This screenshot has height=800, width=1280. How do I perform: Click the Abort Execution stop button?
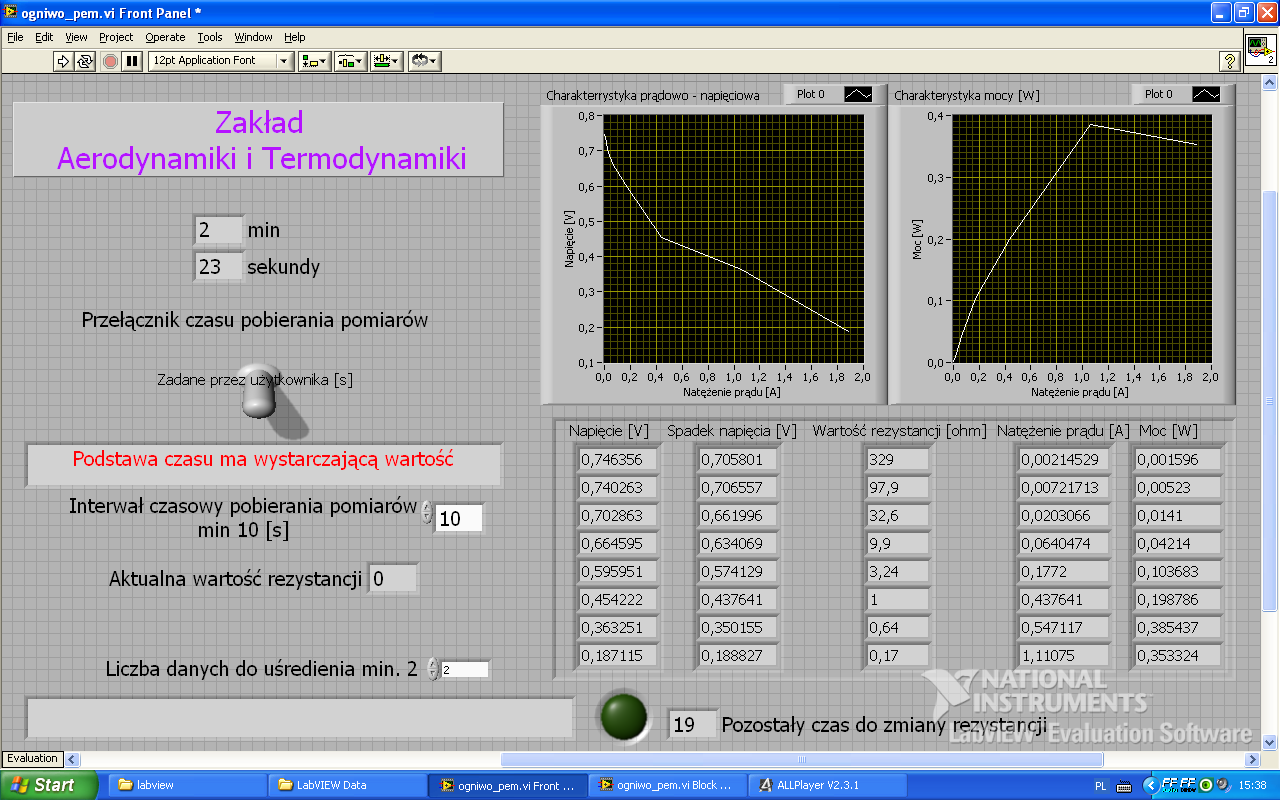[111, 61]
